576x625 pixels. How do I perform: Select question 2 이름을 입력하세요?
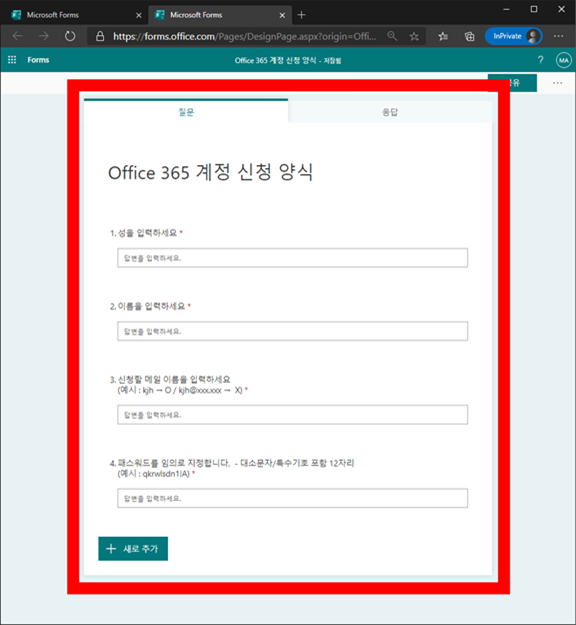pyautogui.click(x=150, y=306)
